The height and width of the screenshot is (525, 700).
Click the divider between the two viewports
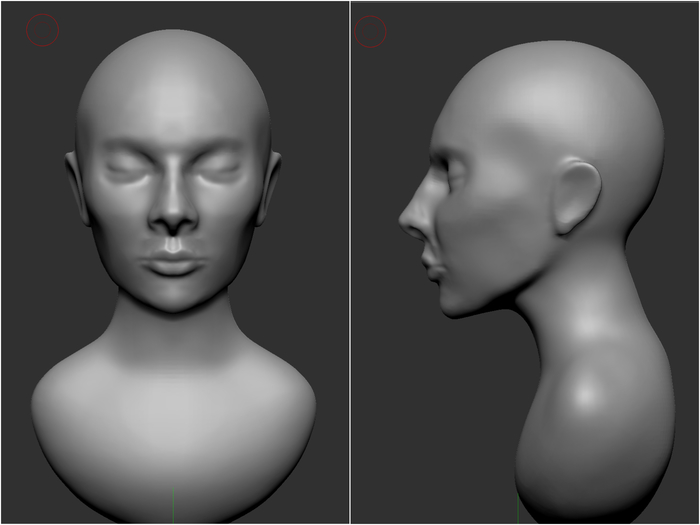pos(350,262)
